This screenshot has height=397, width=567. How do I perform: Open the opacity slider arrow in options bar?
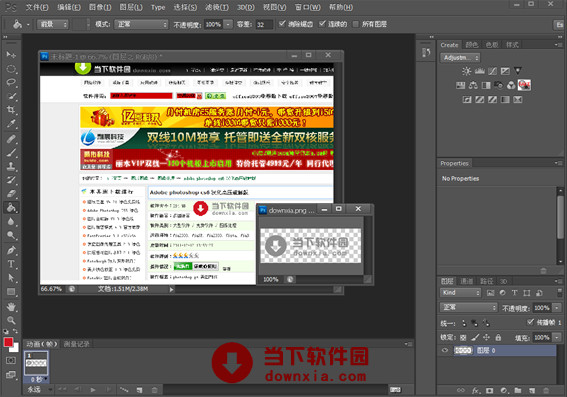(x=228, y=24)
